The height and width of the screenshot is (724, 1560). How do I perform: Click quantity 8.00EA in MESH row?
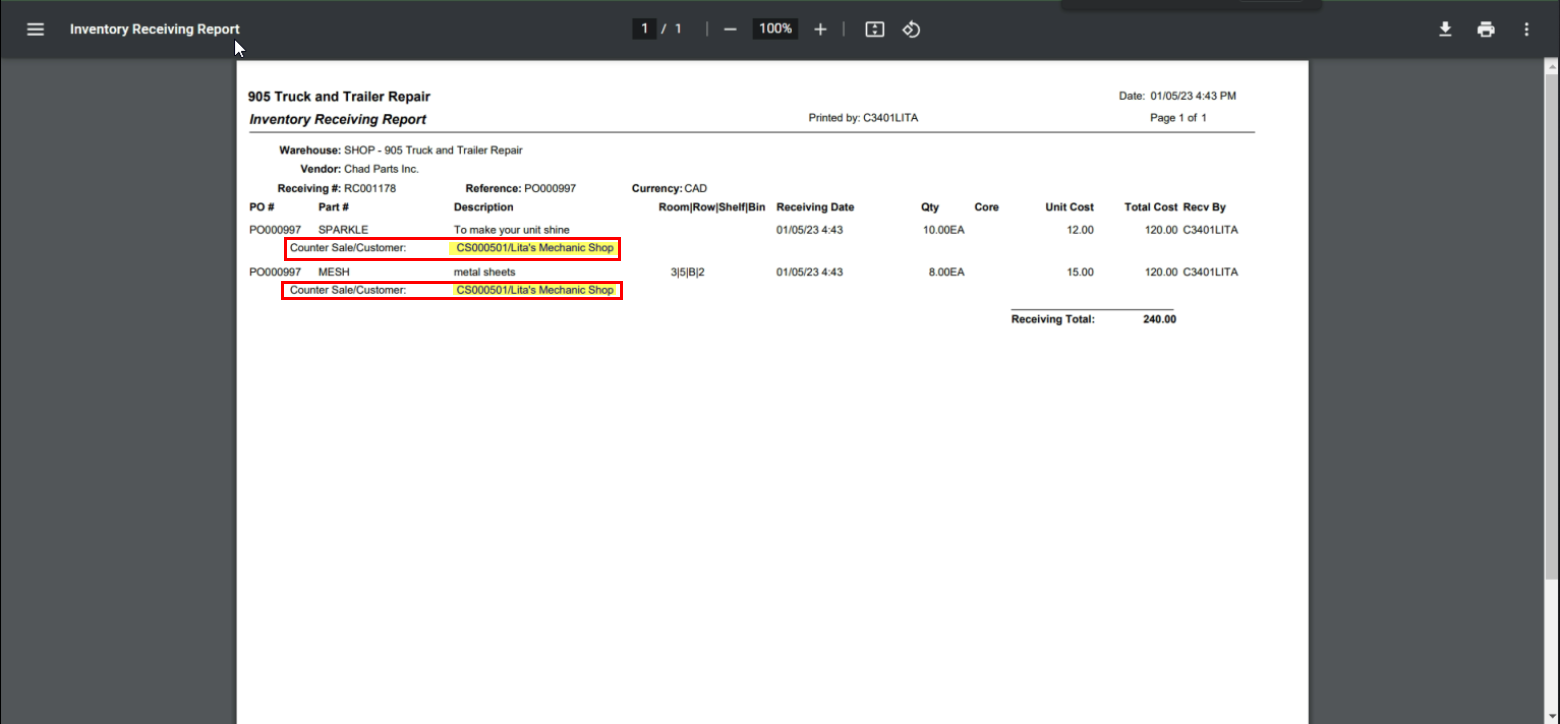coord(947,272)
